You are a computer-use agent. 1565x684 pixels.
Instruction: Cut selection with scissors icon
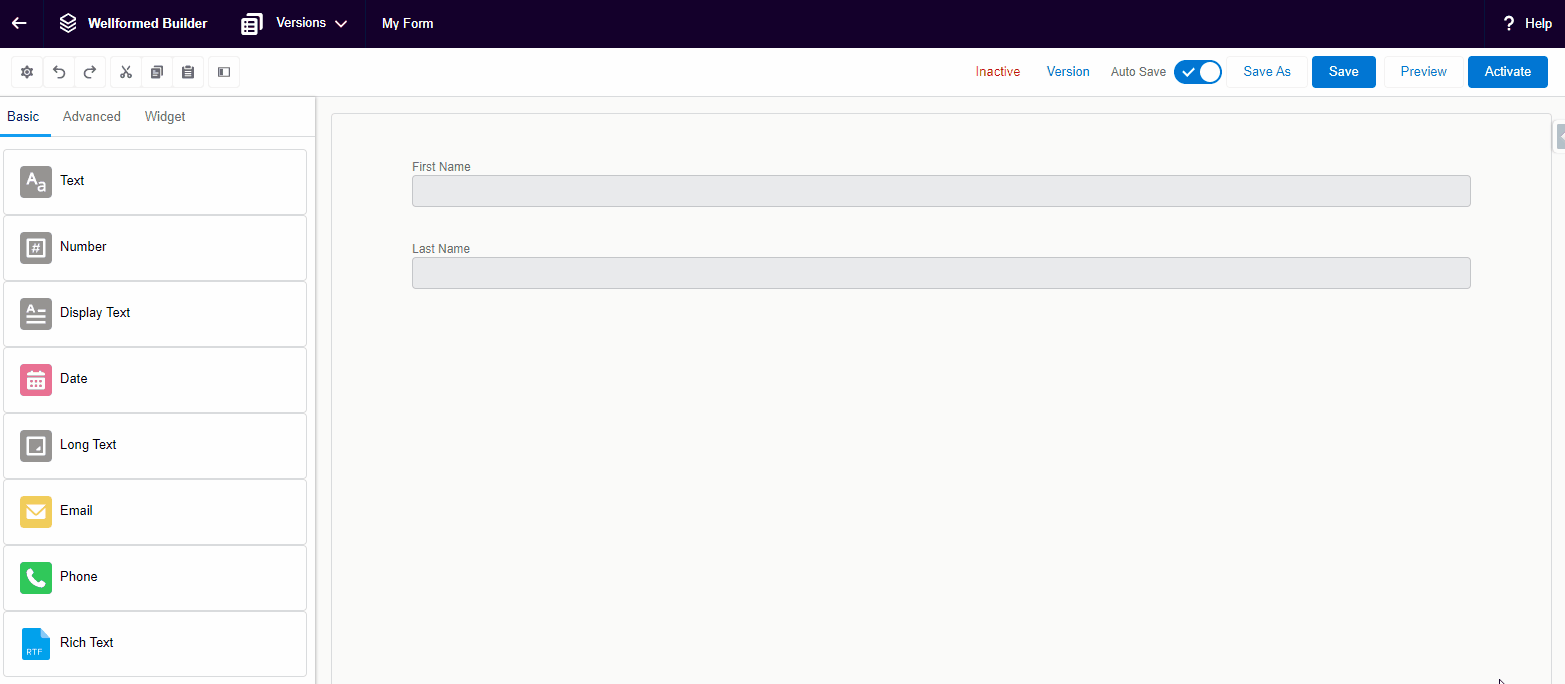[125, 72]
